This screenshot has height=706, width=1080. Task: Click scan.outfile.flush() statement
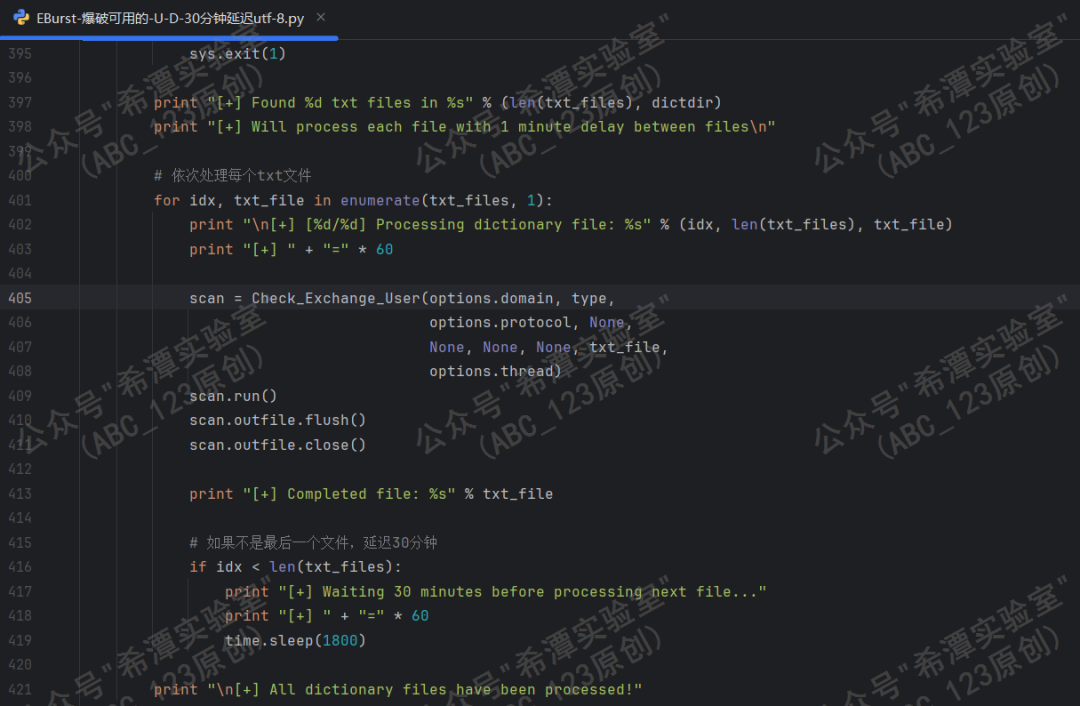278,420
